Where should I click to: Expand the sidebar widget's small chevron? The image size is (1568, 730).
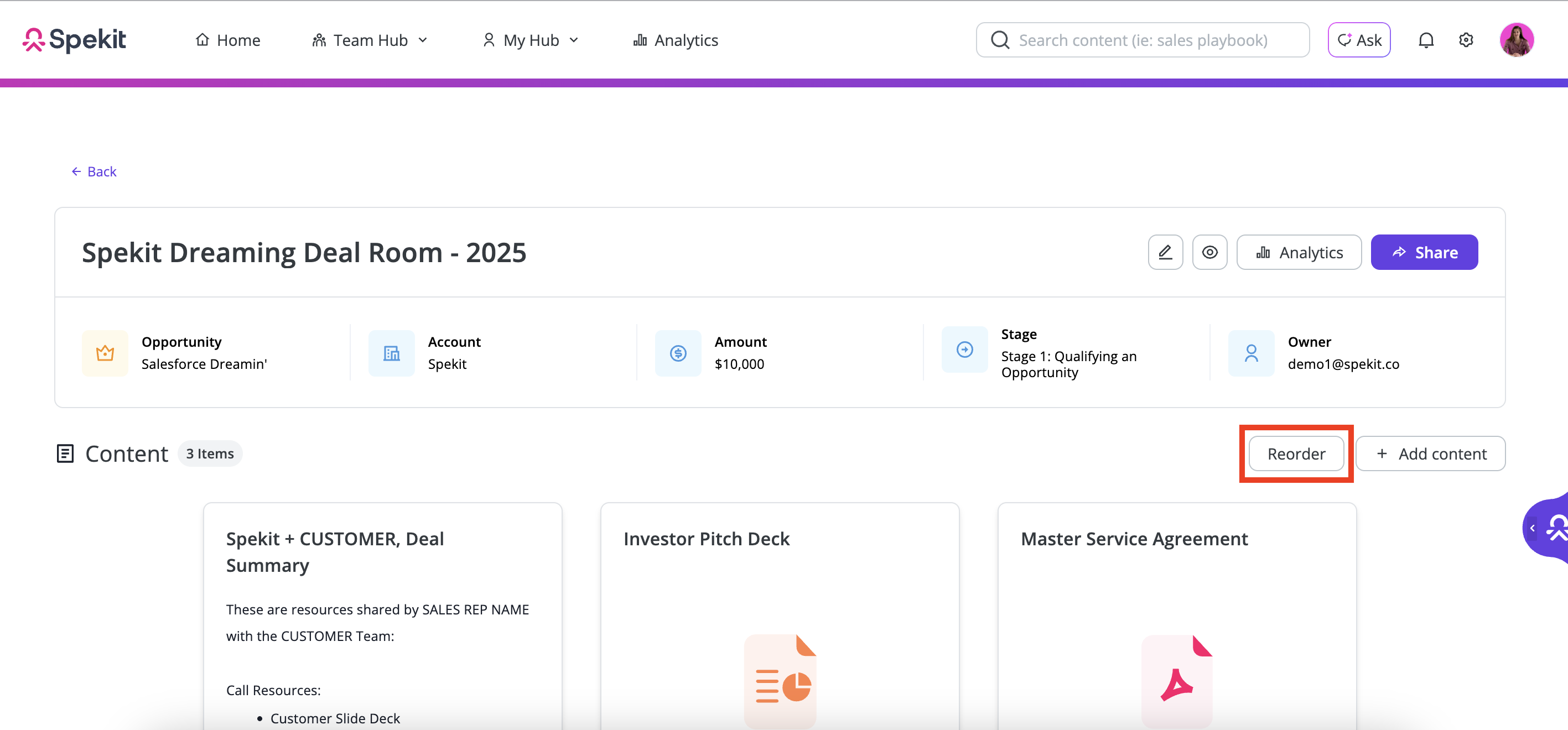click(x=1532, y=528)
